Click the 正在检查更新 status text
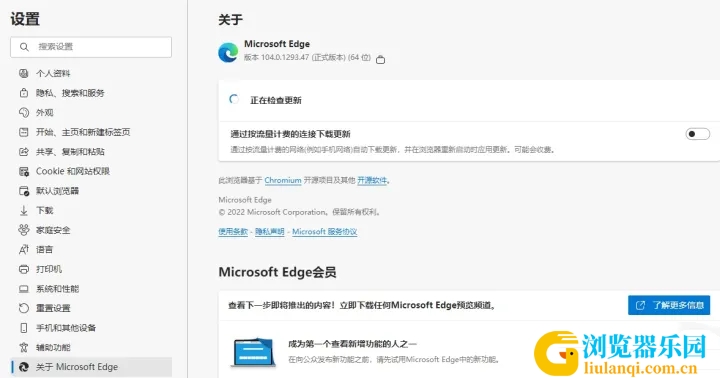 (276, 100)
